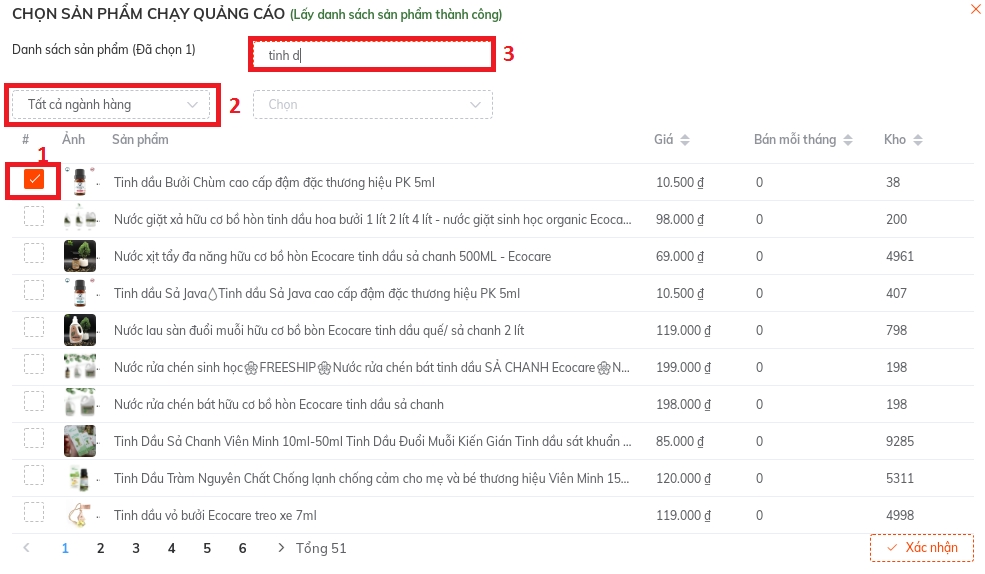Jump to page 6 of product list
This screenshot has height=574, width=985.
pos(242,548)
